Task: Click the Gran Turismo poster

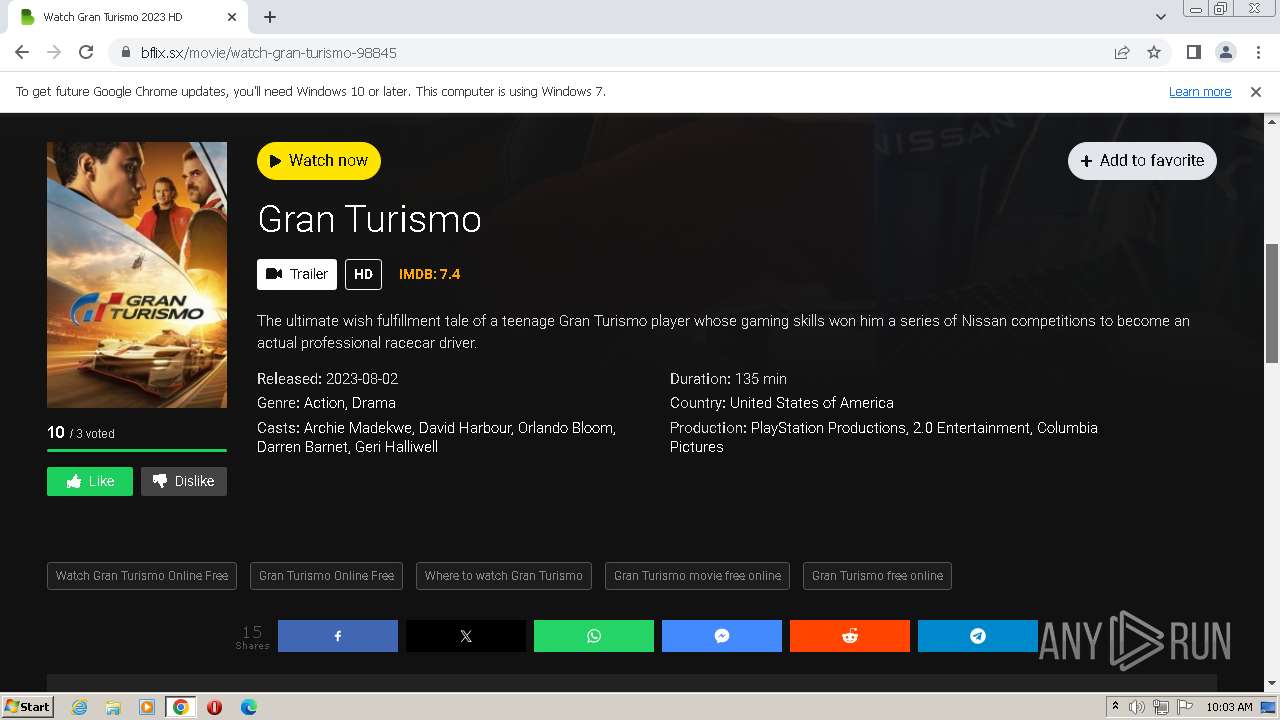Action: coord(137,275)
